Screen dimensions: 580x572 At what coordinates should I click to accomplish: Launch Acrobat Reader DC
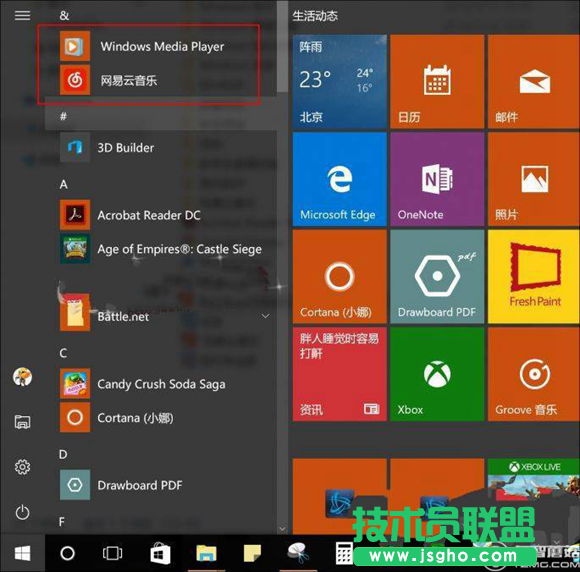(x=161, y=215)
